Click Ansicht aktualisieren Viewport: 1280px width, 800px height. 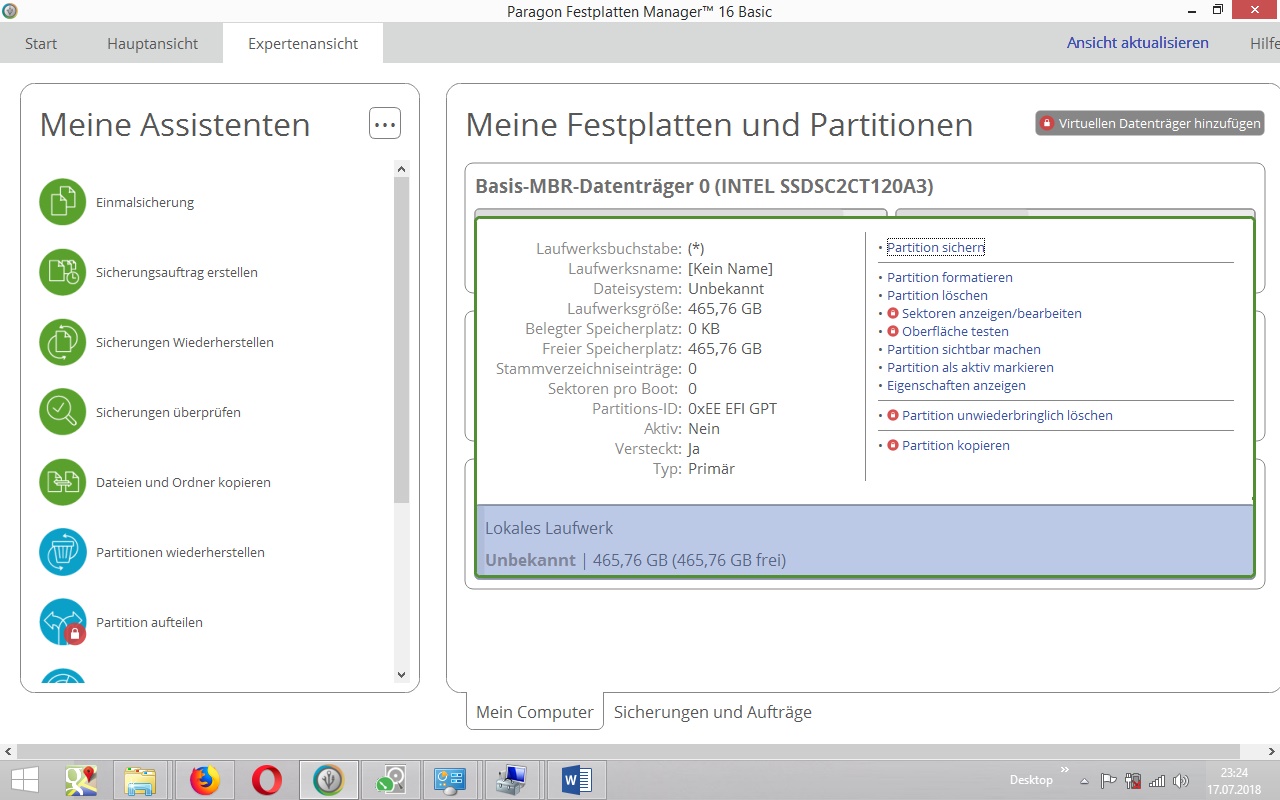tap(1138, 43)
